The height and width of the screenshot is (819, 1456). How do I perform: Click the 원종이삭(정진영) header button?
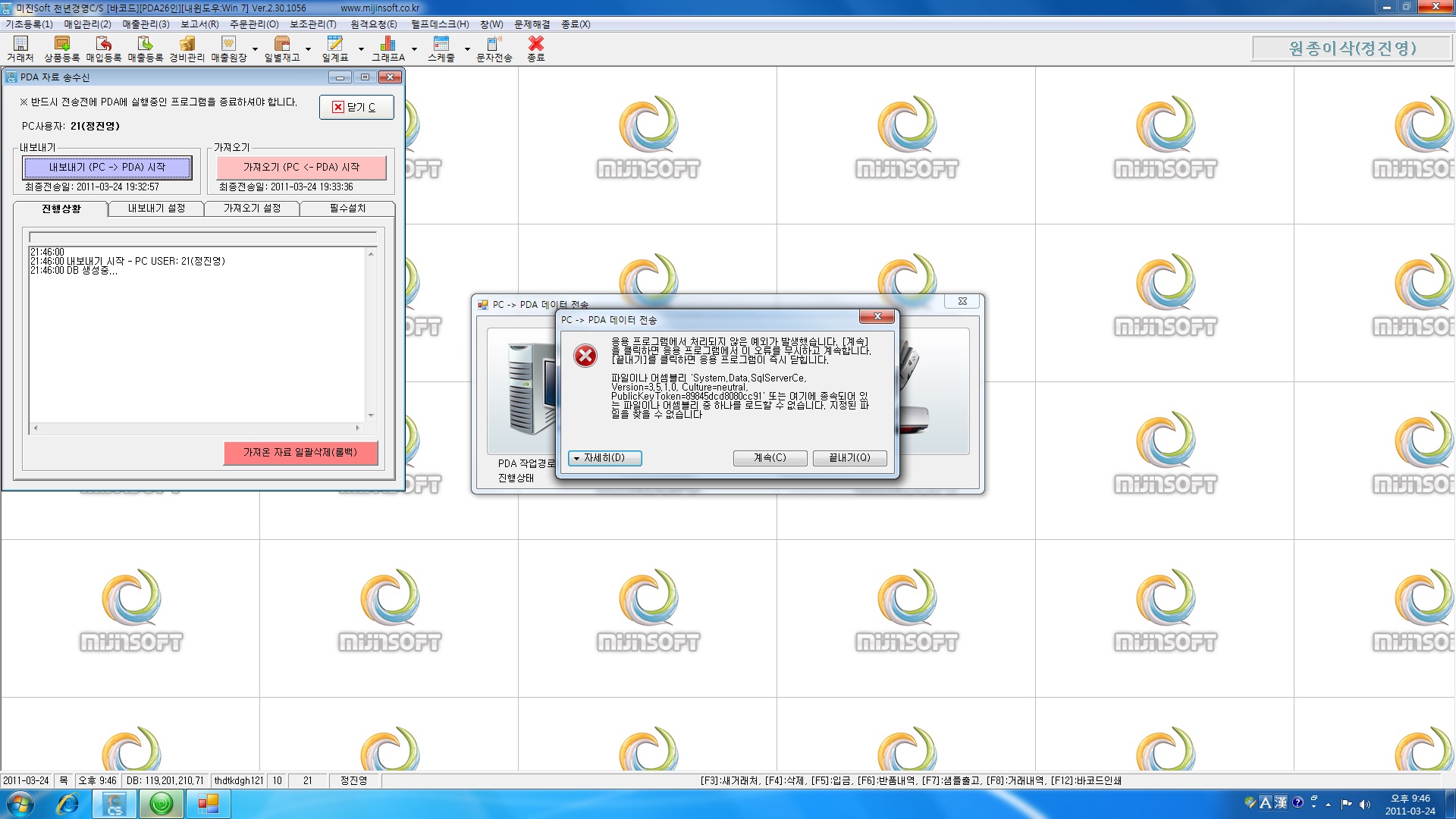[1352, 49]
